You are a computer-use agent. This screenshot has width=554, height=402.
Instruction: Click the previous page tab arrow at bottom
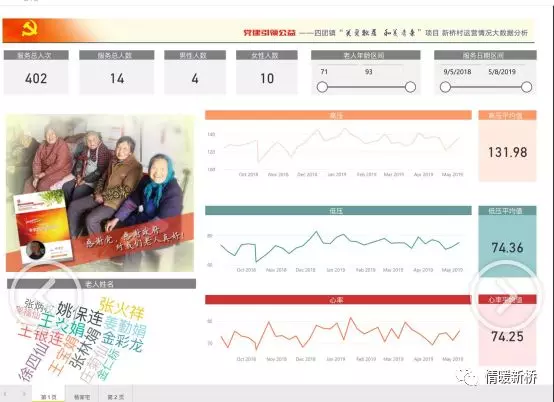point(5,394)
